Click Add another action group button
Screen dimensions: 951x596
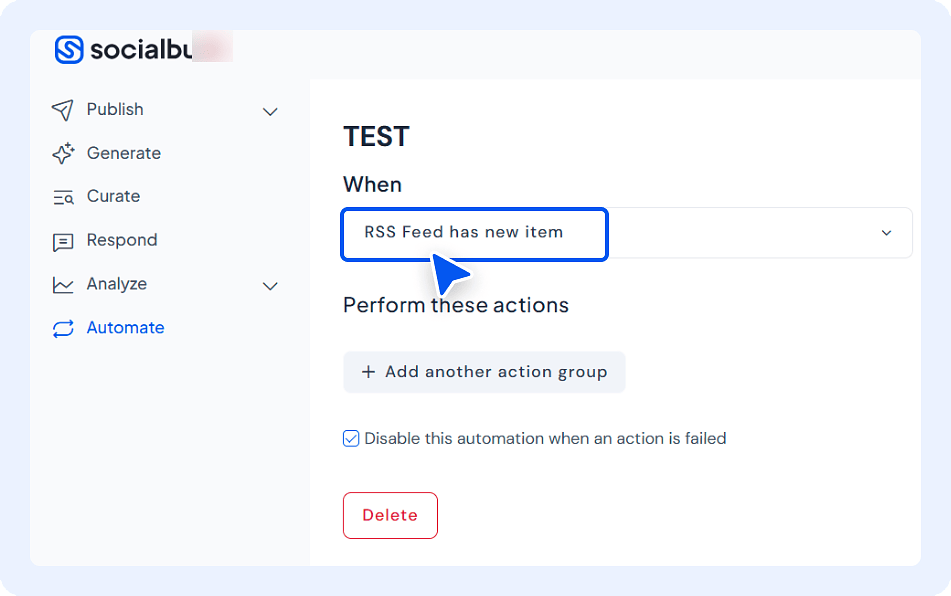pos(484,372)
